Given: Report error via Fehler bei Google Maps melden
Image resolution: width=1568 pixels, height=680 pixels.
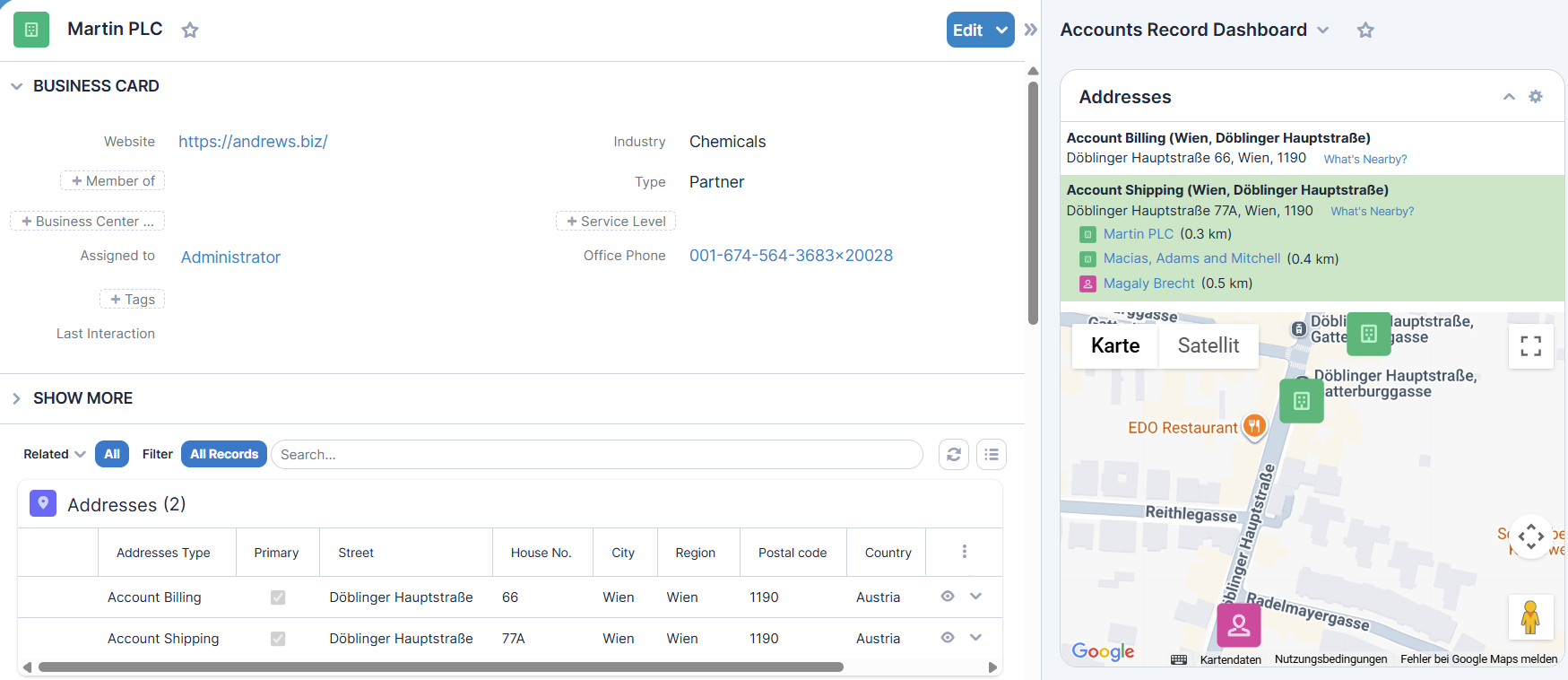Looking at the screenshot, I should [1478, 659].
